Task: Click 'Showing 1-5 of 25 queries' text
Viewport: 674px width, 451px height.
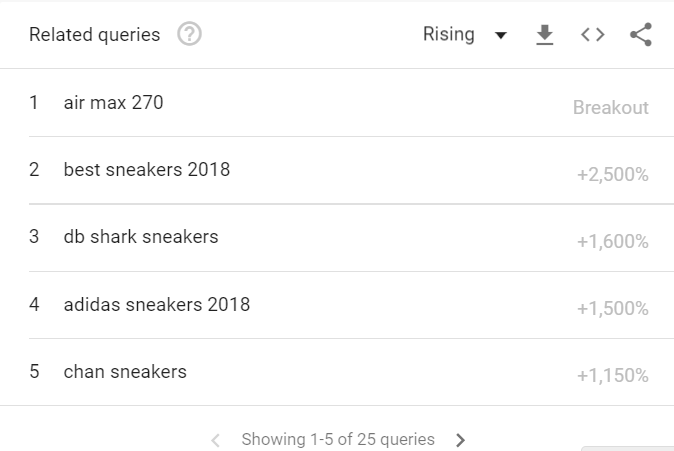Action: coord(338,440)
